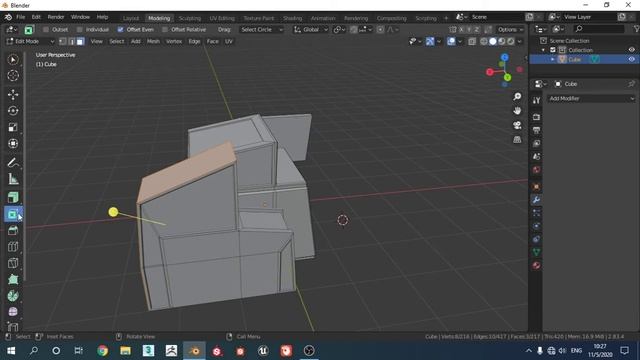Select the Select Box tool
Viewport: 640px width, 360px height.
point(13,60)
